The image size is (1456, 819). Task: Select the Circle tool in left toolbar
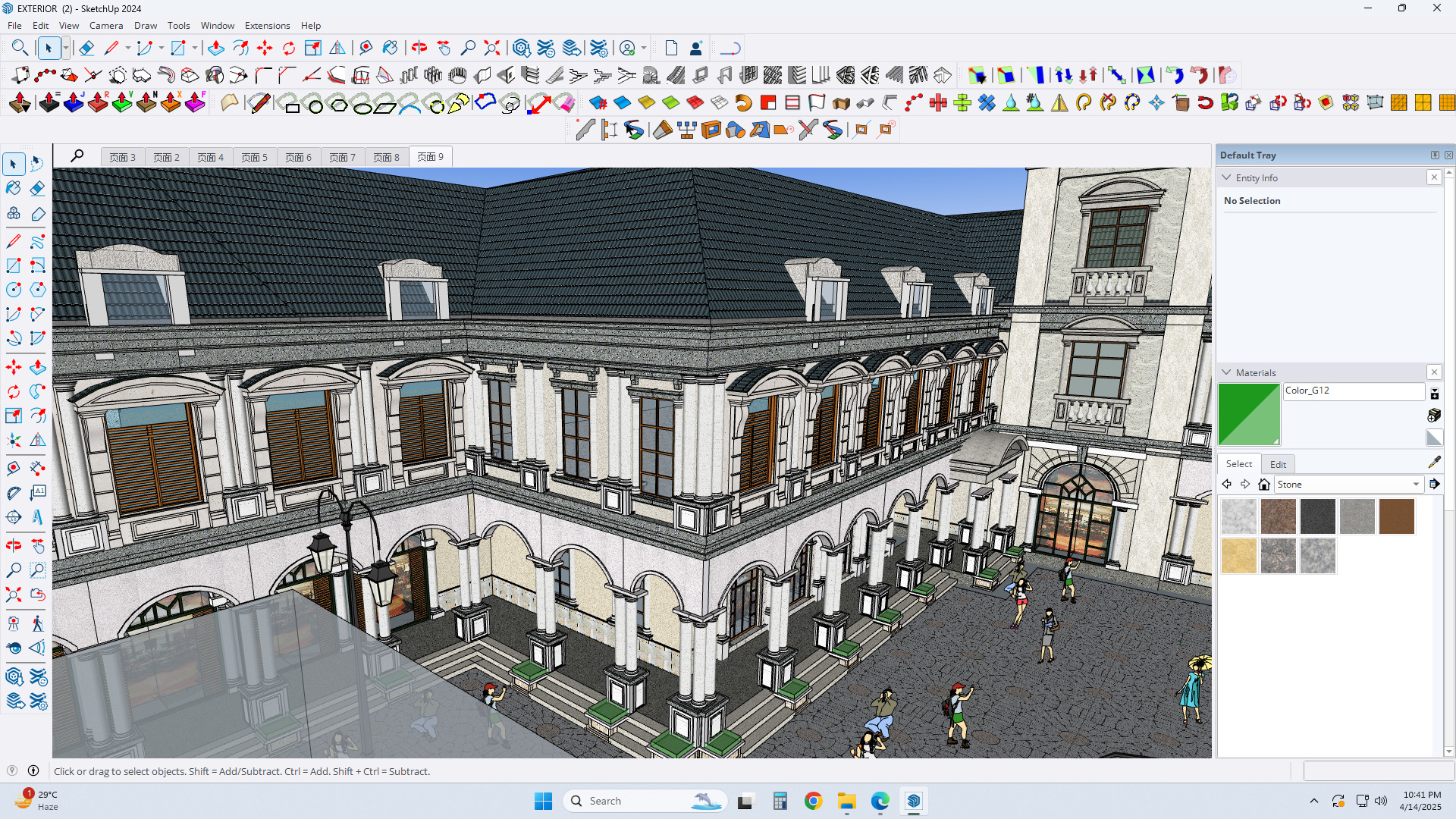[x=14, y=290]
